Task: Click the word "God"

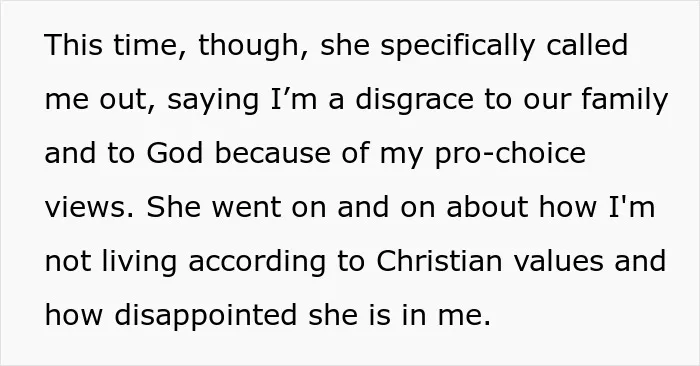Action: 175,153
